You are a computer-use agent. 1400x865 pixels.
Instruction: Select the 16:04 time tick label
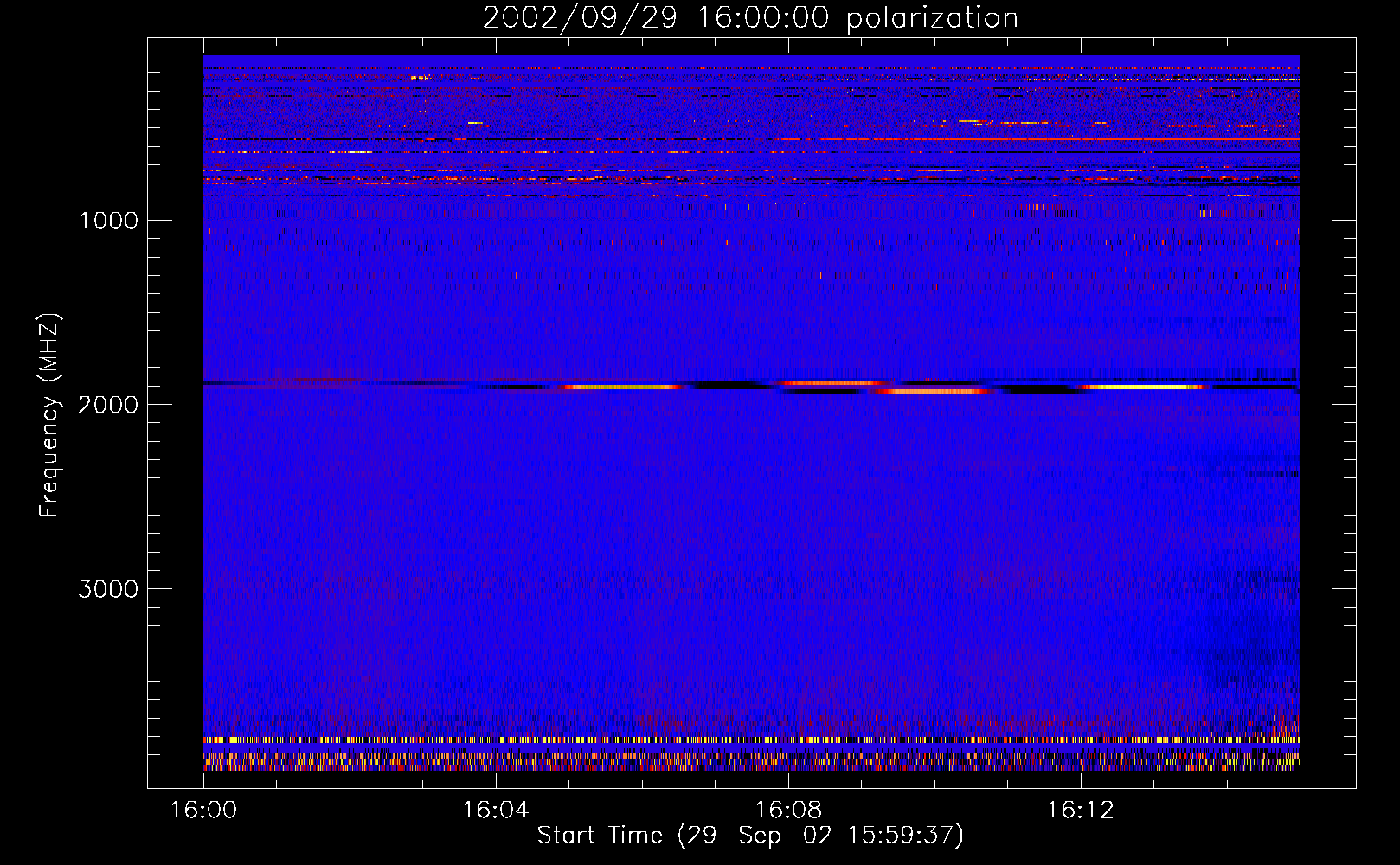pos(495,811)
